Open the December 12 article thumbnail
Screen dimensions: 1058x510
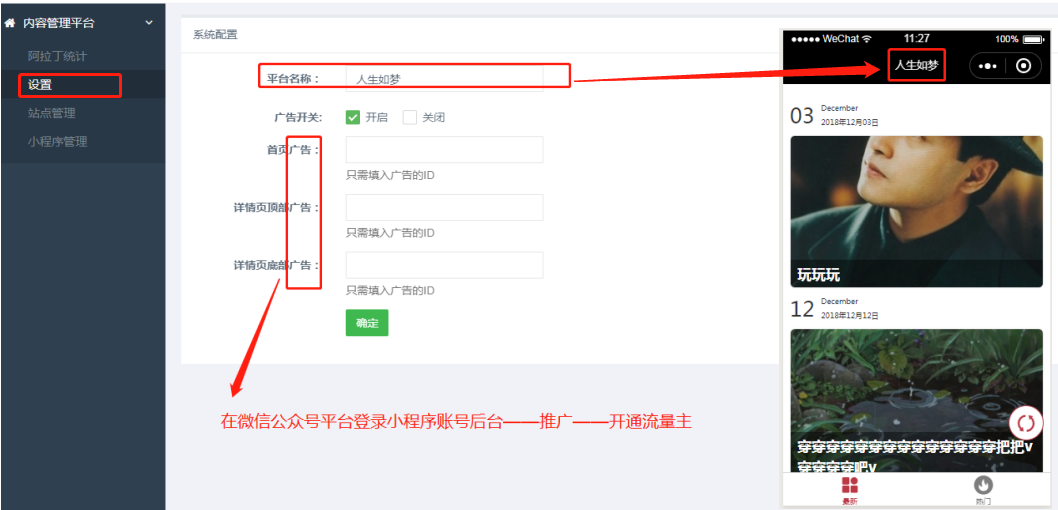916,400
